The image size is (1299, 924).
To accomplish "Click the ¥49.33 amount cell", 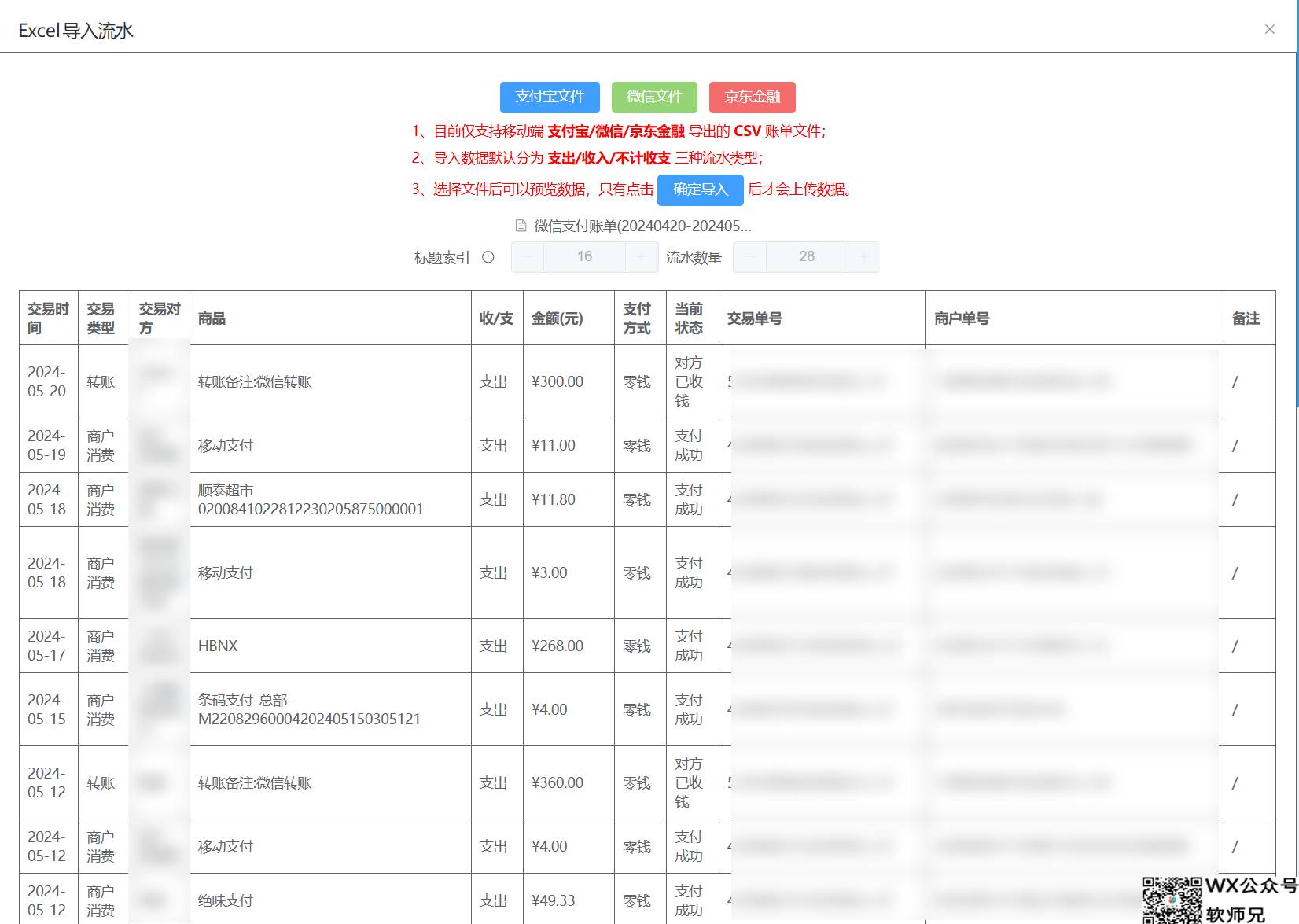I will [569, 899].
